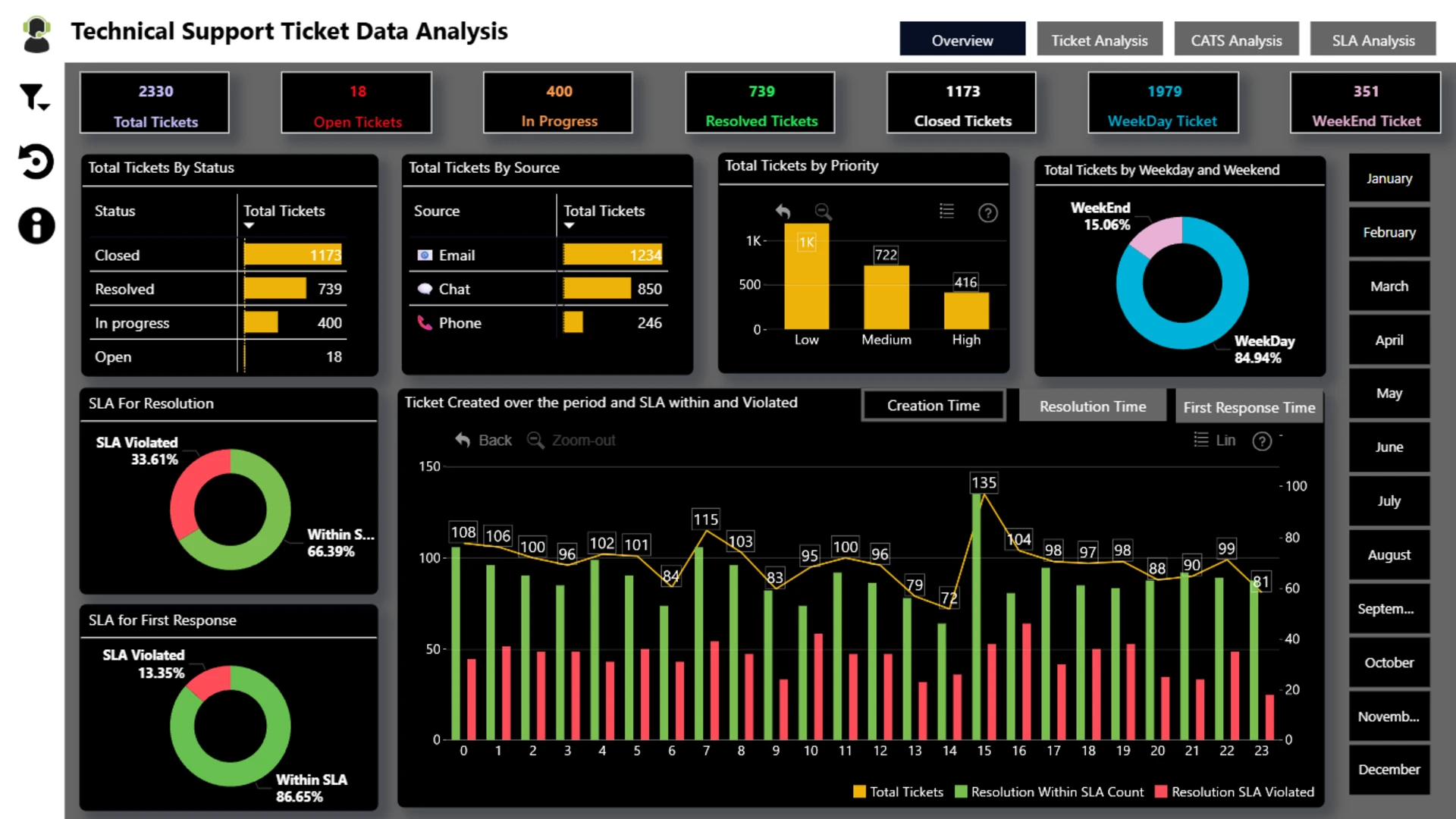Click the Open Tickets card

356,104
